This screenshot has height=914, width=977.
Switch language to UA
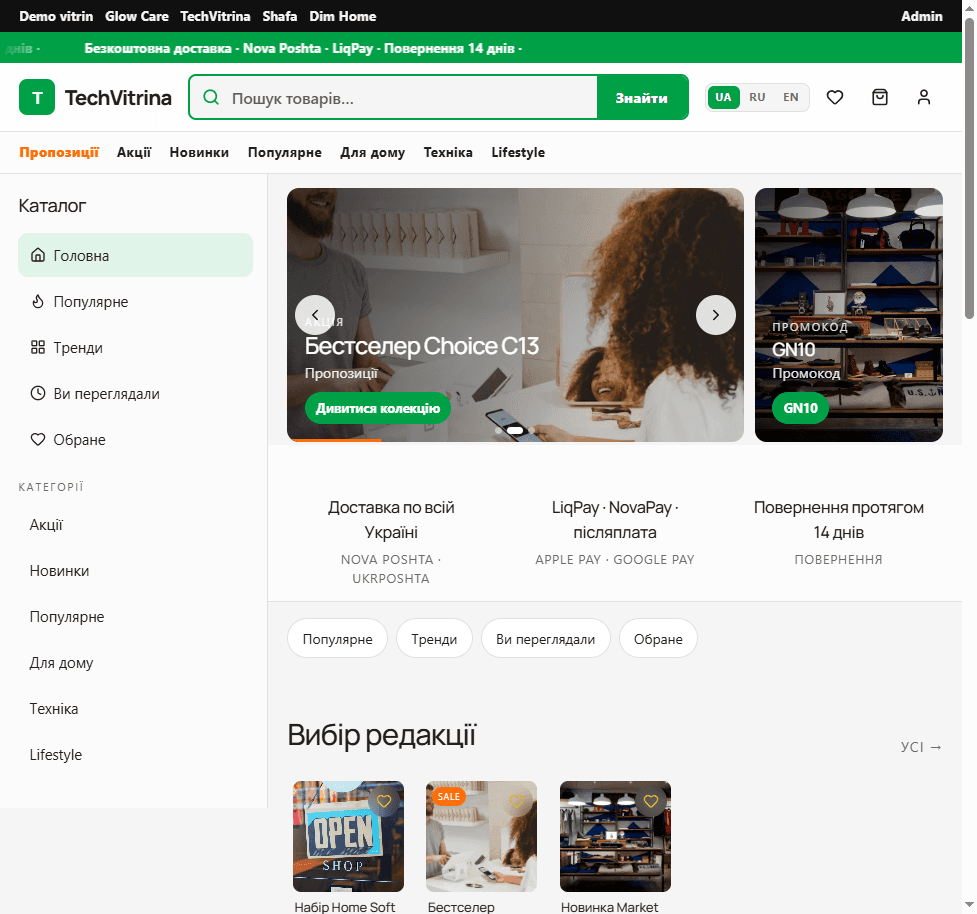(723, 97)
